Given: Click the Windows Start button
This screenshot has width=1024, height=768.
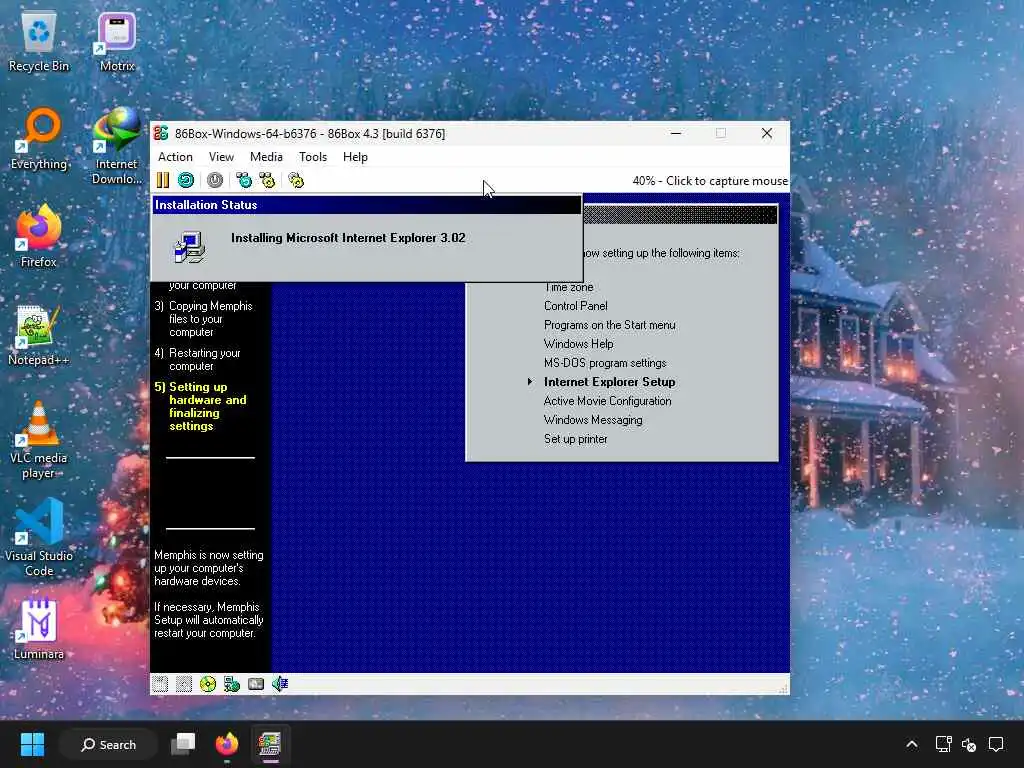Looking at the screenshot, I should 32,744.
